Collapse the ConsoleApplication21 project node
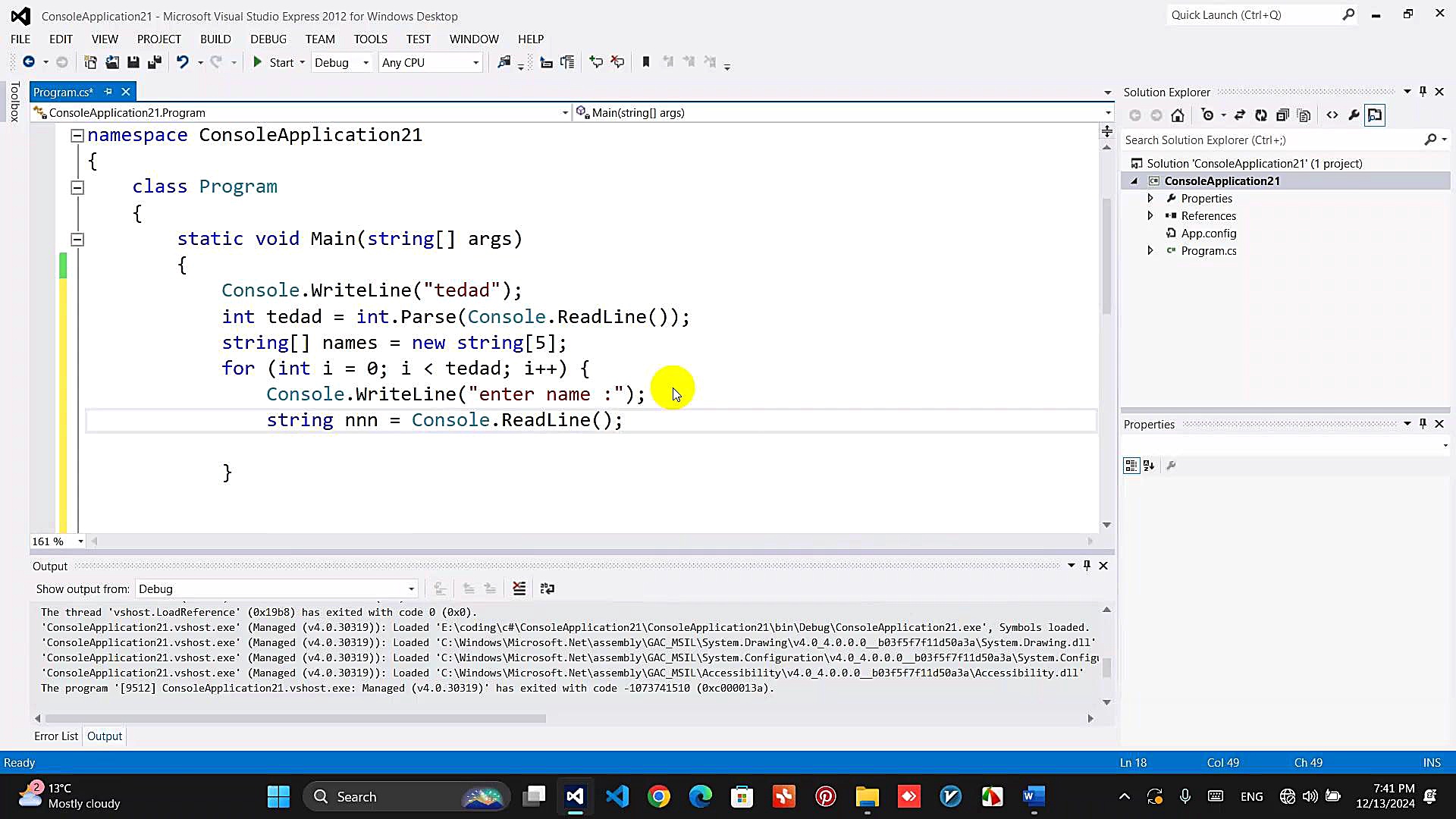The width and height of the screenshot is (1456, 819). point(1134,181)
